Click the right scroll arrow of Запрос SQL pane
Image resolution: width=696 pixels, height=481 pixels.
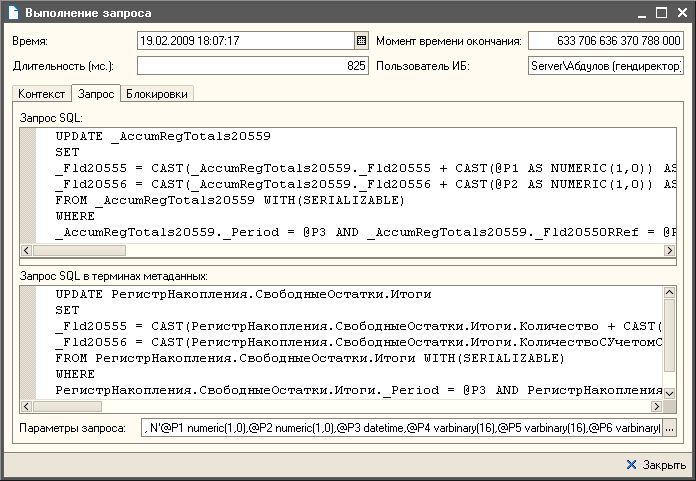tap(669, 250)
